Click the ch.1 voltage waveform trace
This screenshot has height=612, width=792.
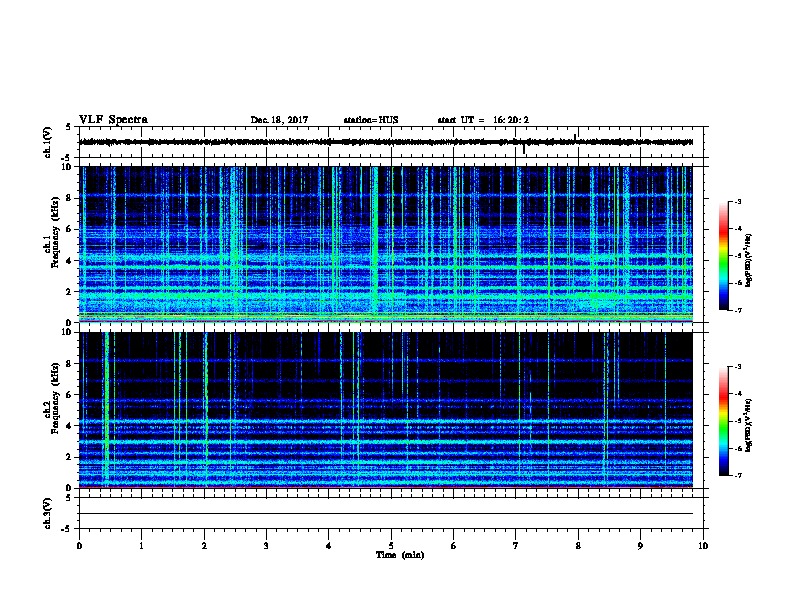386,142
